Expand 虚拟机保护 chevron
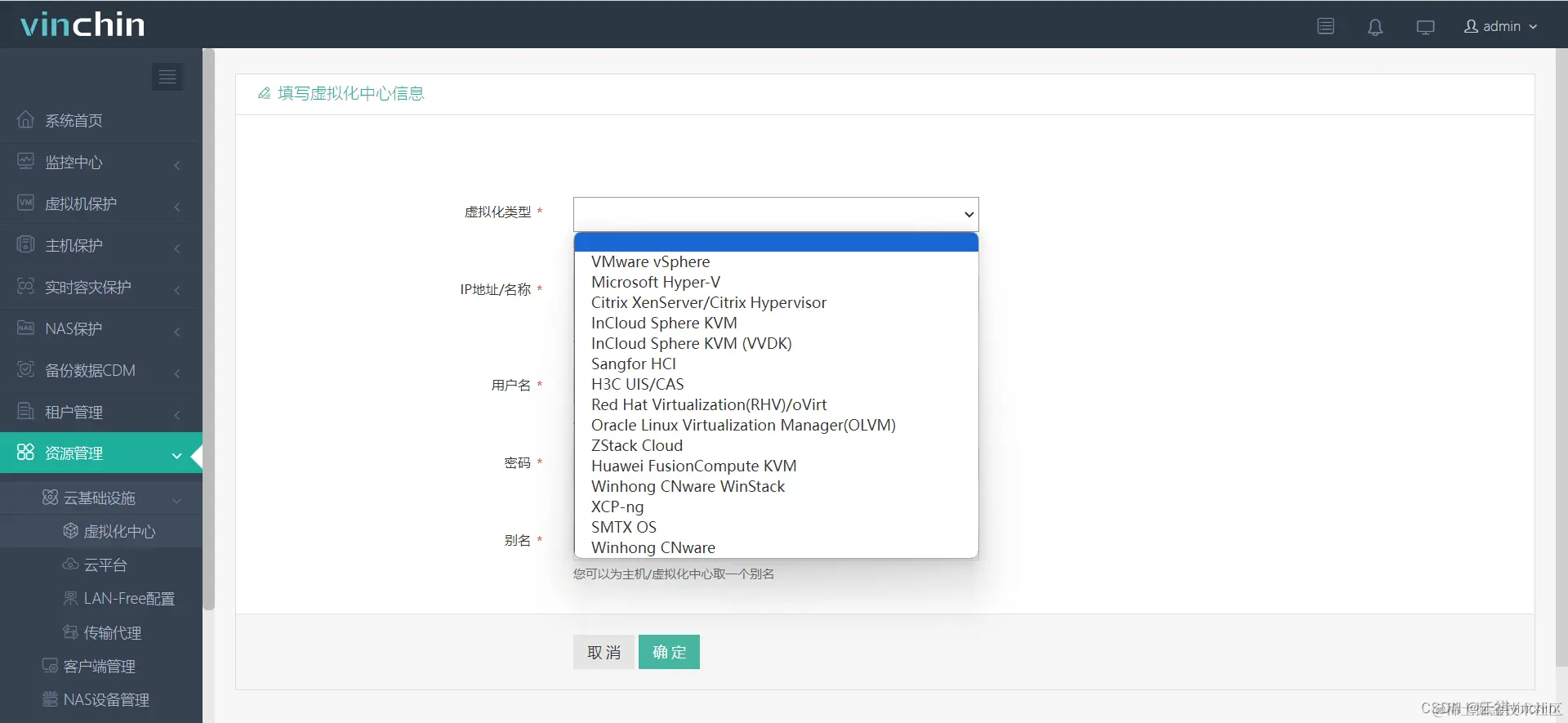The height and width of the screenshot is (723, 1568). click(x=177, y=206)
